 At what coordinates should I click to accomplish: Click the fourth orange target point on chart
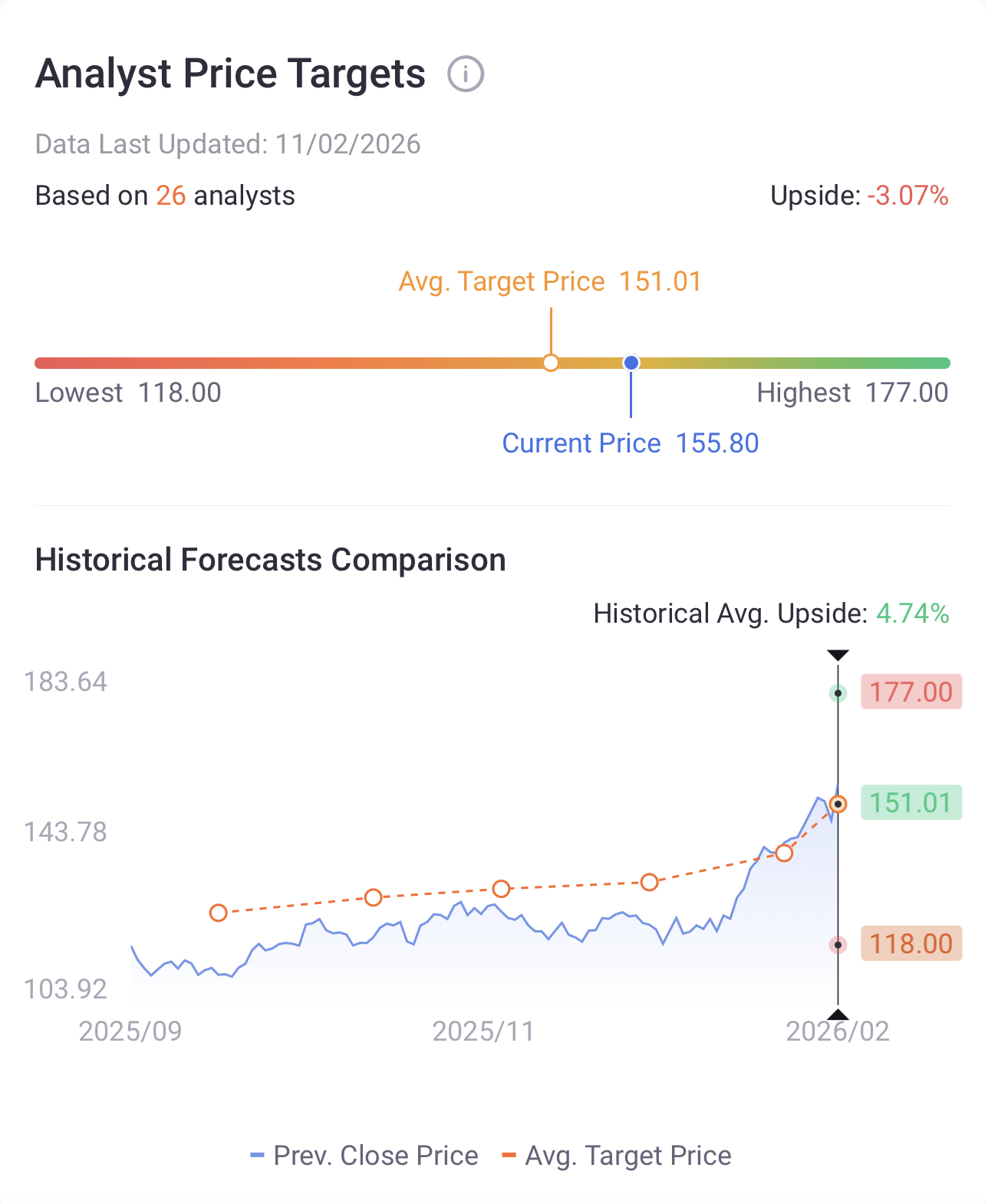(649, 883)
